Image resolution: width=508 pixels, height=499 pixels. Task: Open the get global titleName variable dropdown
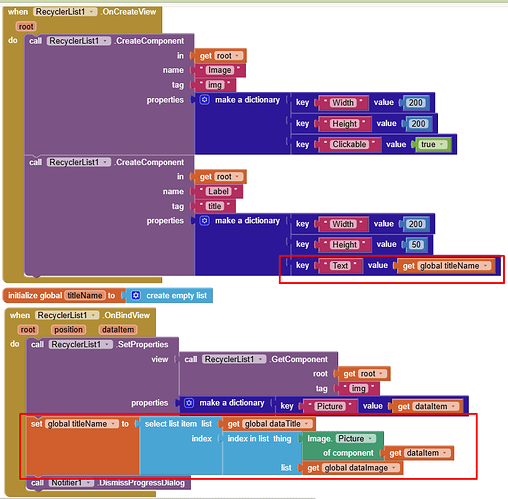coord(486,266)
